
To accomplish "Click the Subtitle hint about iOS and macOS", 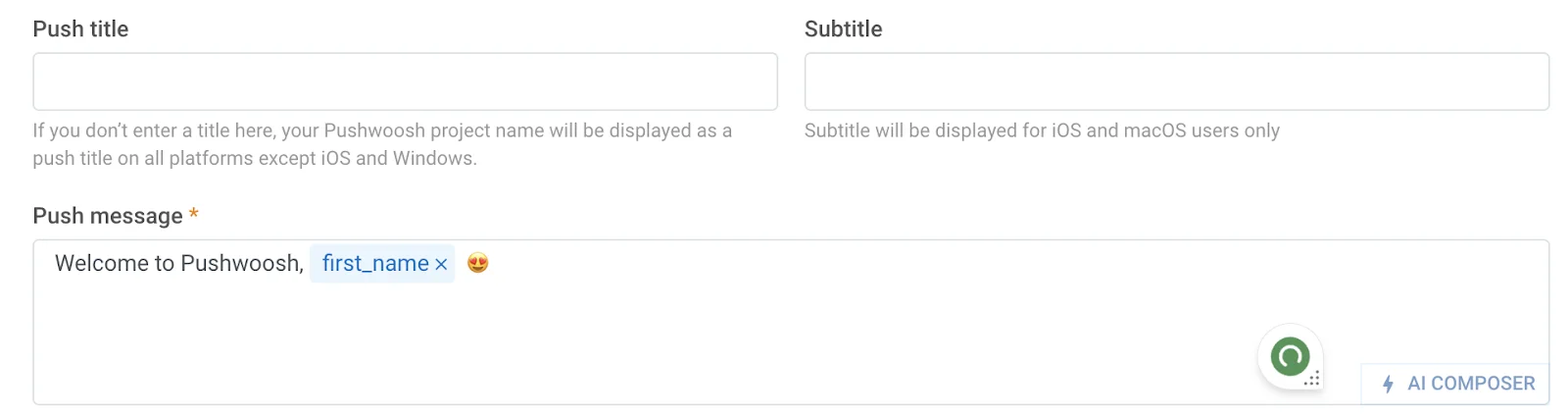I will pos(1042,130).
